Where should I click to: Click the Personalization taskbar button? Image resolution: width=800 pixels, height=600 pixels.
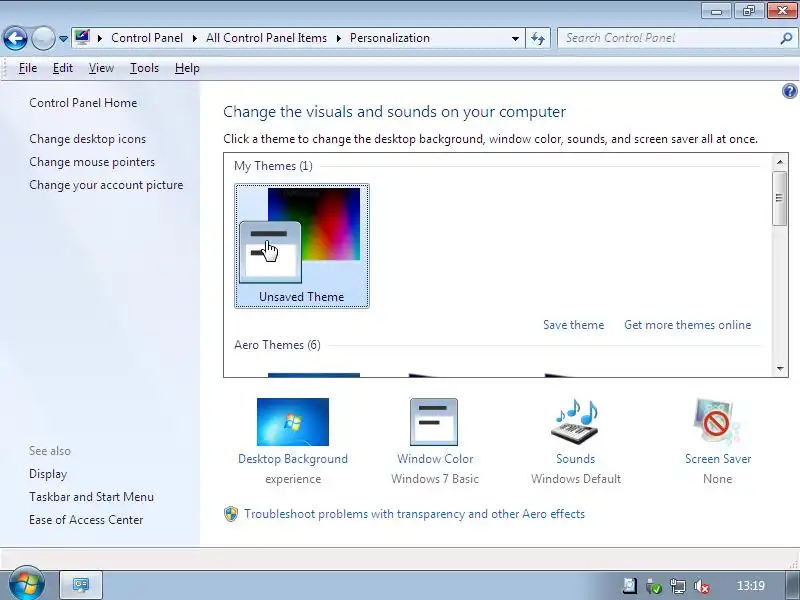(81, 585)
